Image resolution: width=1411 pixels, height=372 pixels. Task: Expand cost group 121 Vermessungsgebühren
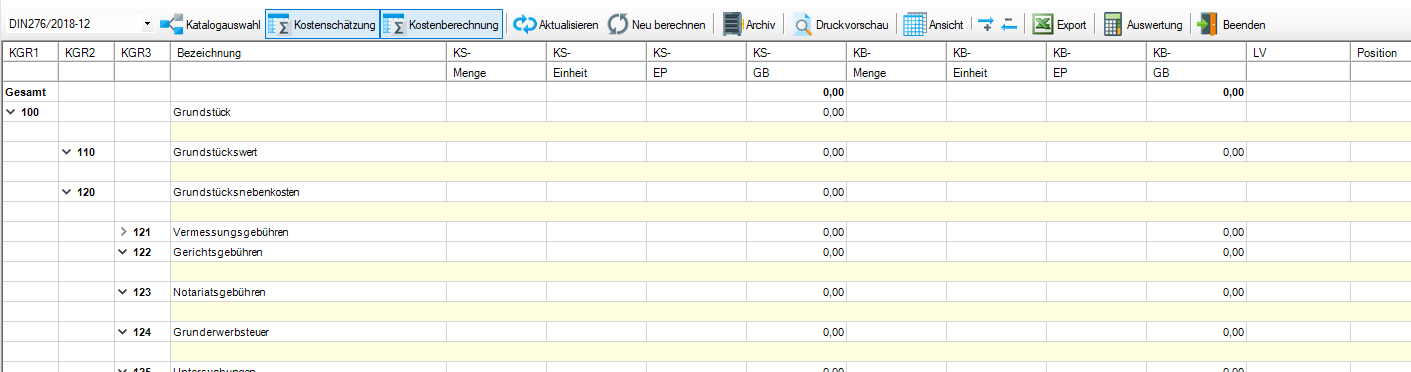pos(123,232)
